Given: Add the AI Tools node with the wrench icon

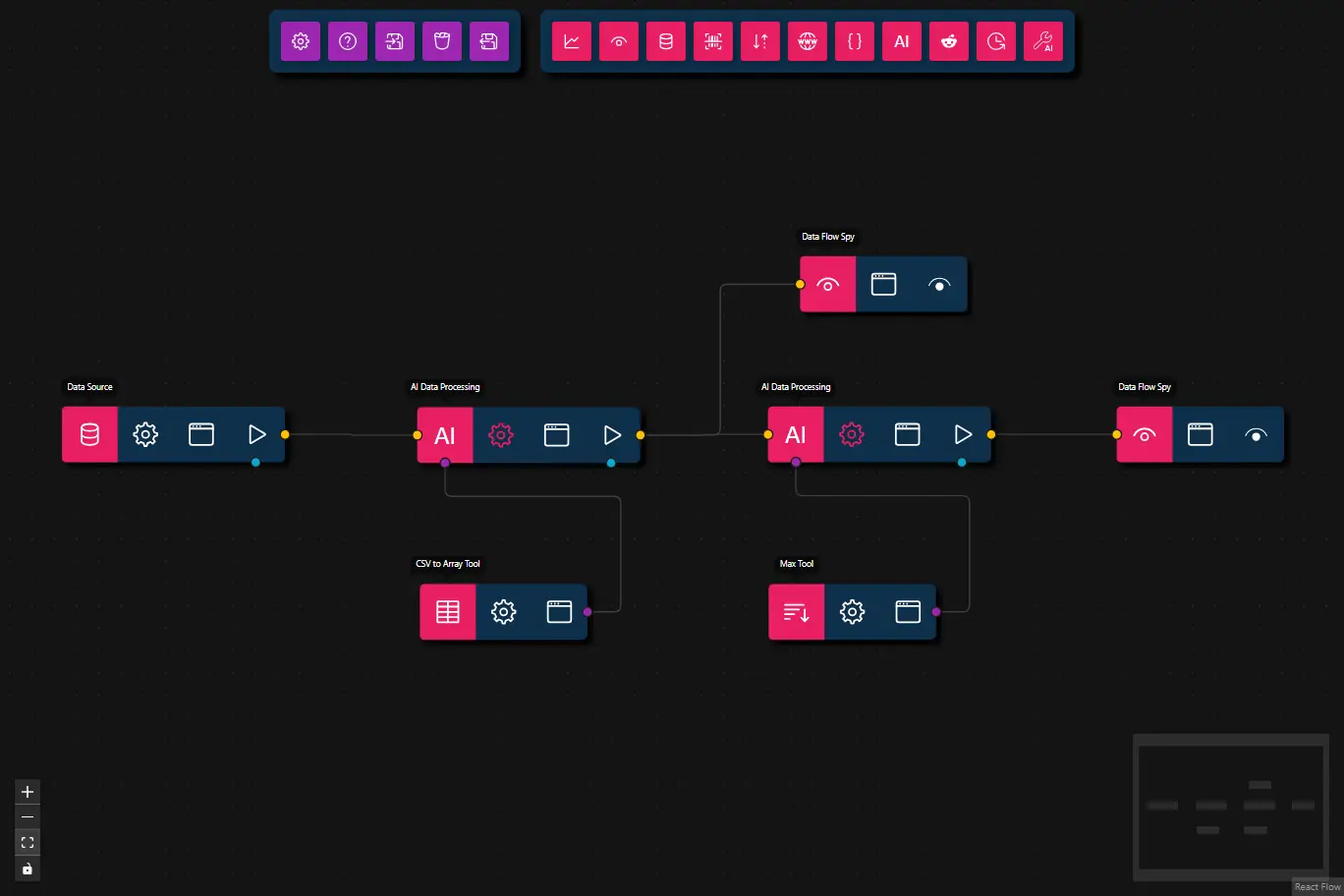Looking at the screenshot, I should (x=1042, y=41).
